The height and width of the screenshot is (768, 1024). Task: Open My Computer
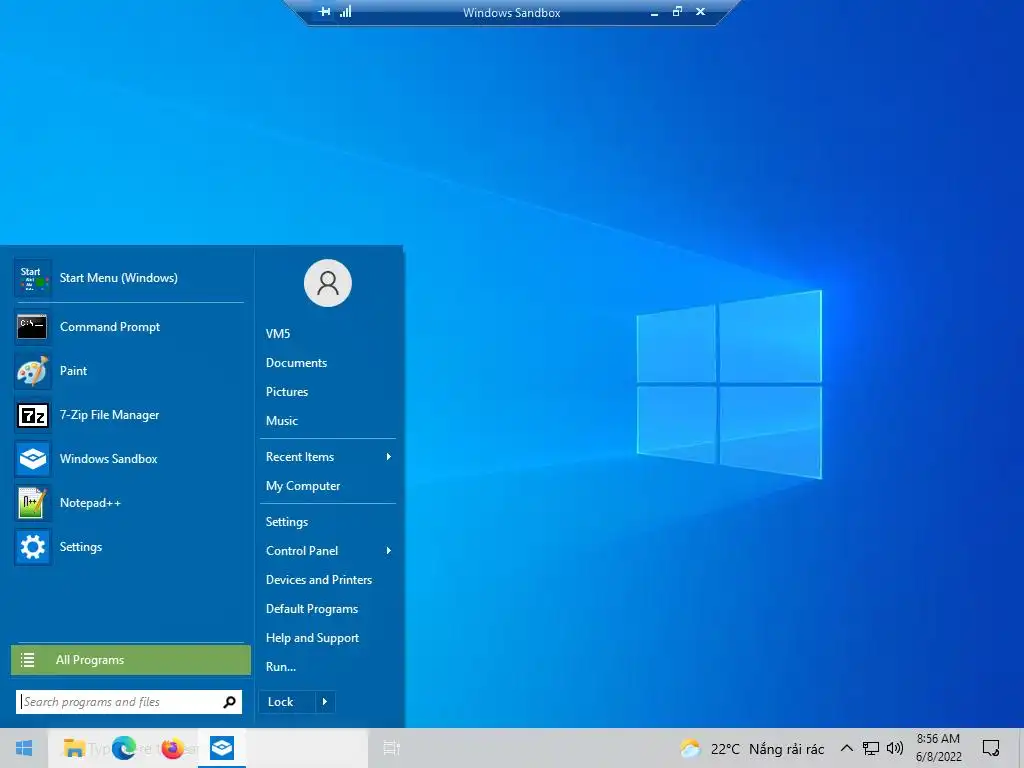tap(303, 486)
